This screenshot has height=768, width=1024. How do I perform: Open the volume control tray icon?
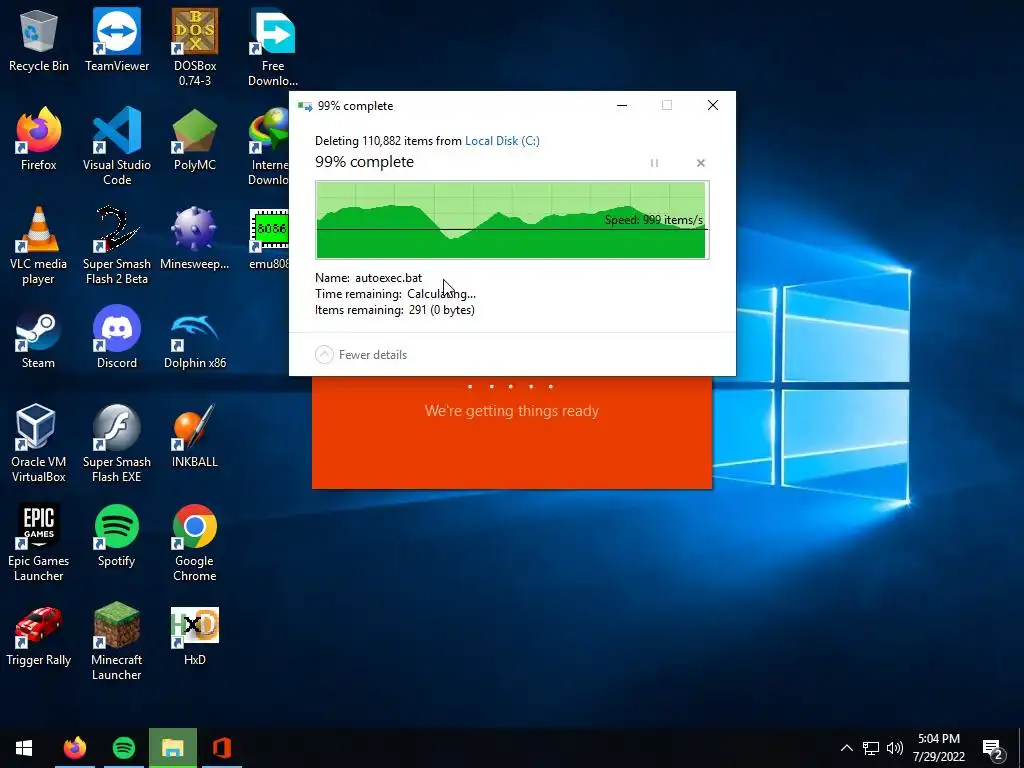[x=895, y=748]
